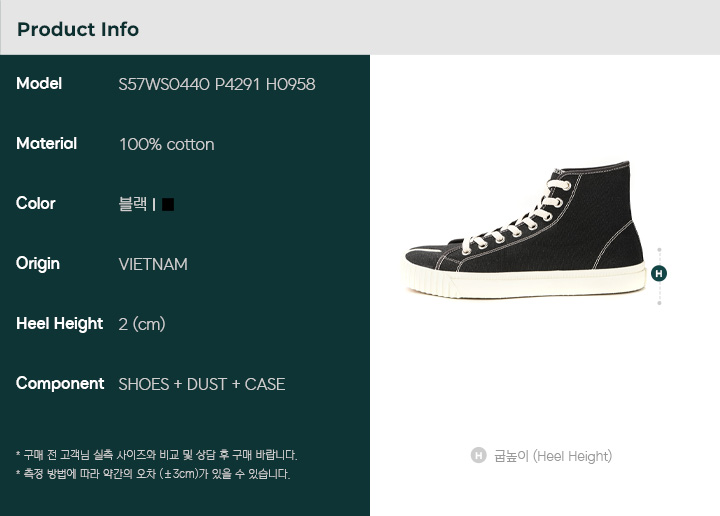Image resolution: width=720 pixels, height=516 pixels.
Task: Click the 2 (cm) heel height value
Action: tap(142, 324)
